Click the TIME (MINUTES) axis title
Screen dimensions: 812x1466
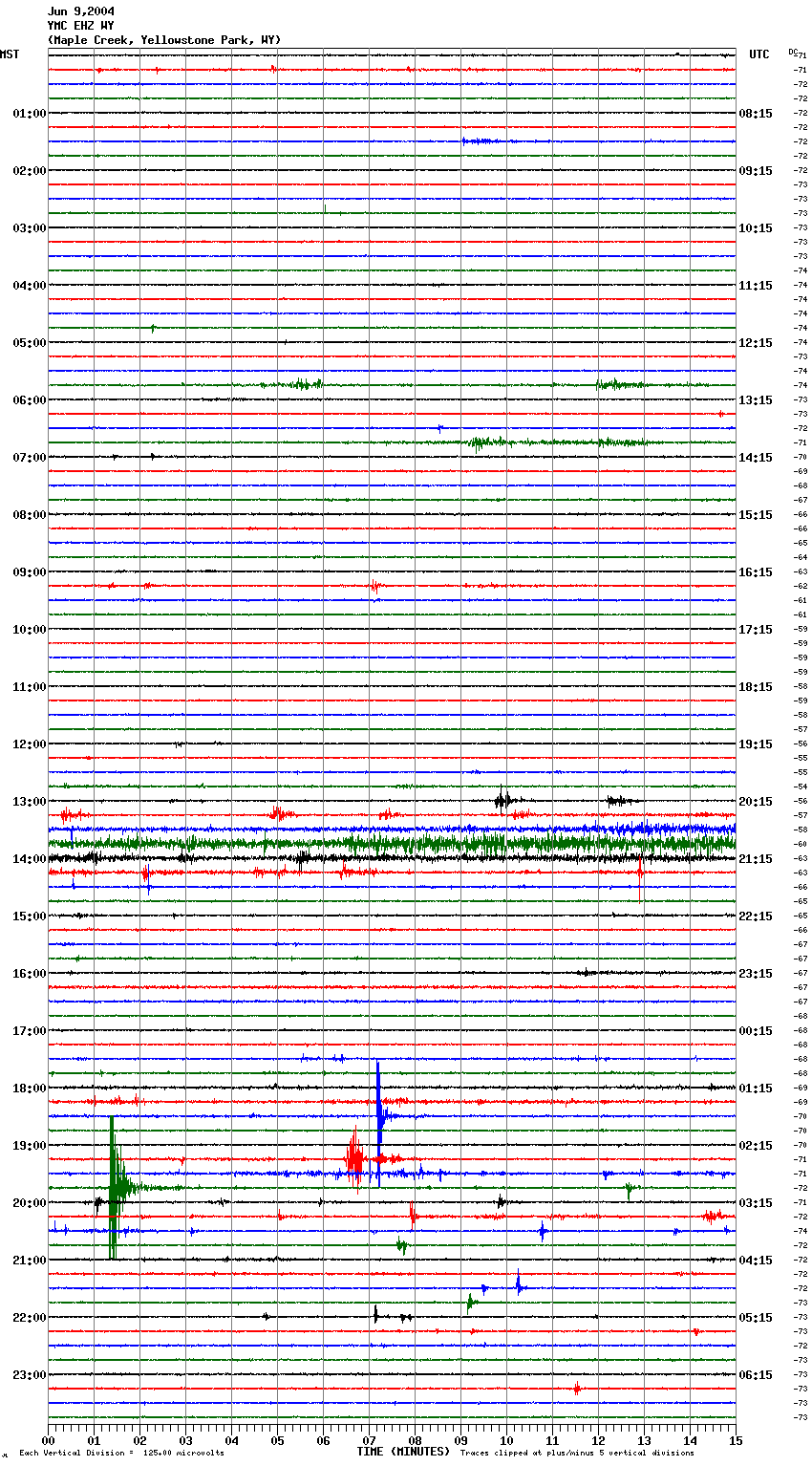(403, 1452)
